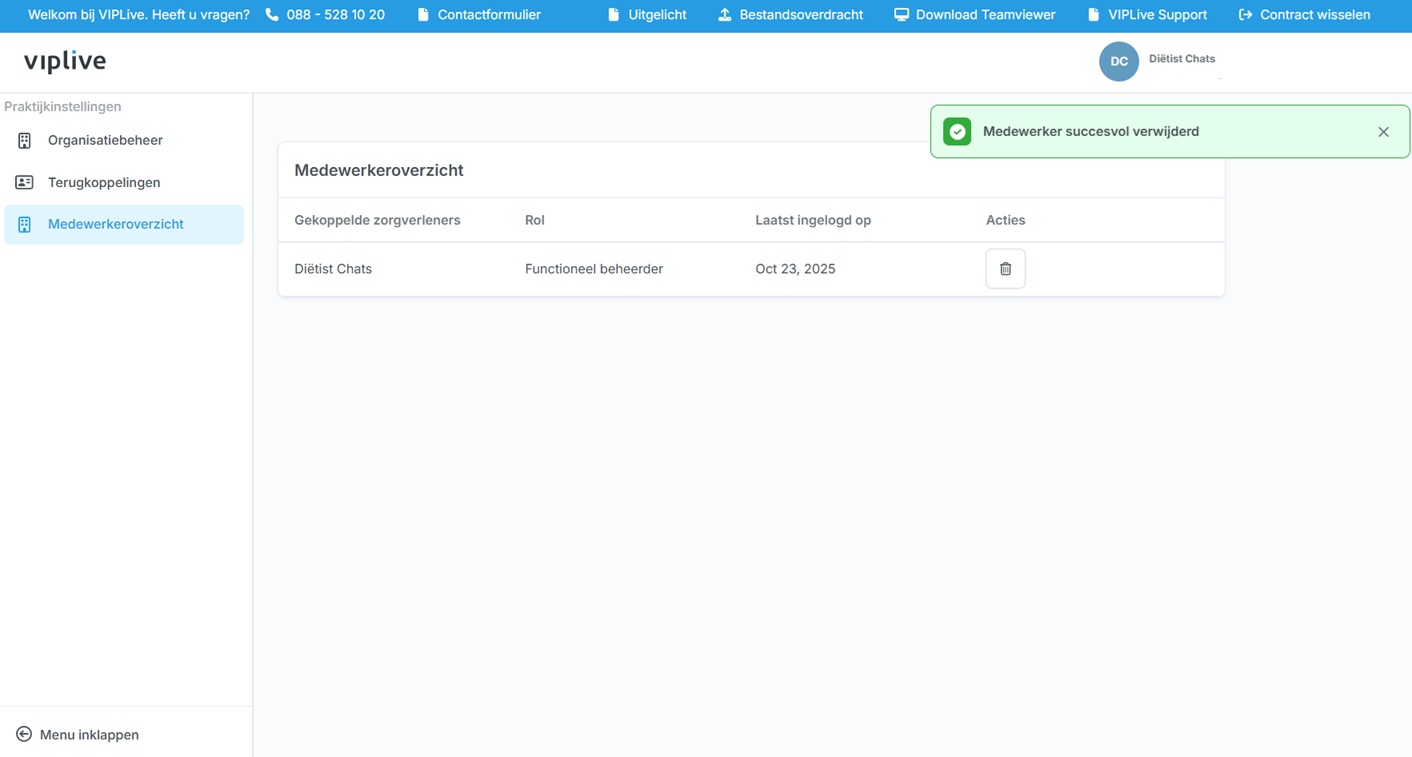Image resolution: width=1412 pixels, height=757 pixels.
Task: Click the Oct 23, 2025 date cell
Action: pos(795,269)
